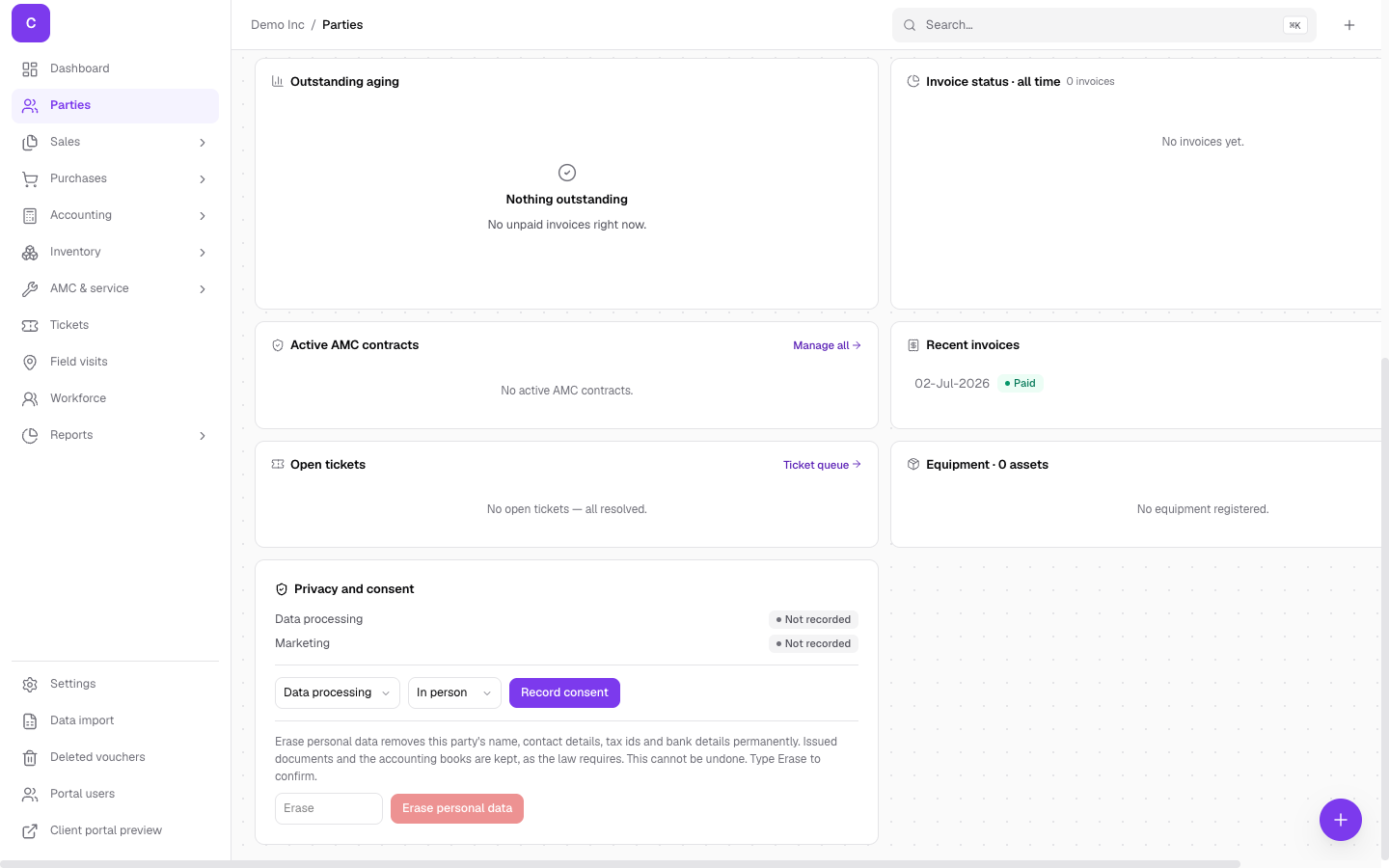Open the Data processing consent dropdown
The image size is (1389, 868).
338,692
